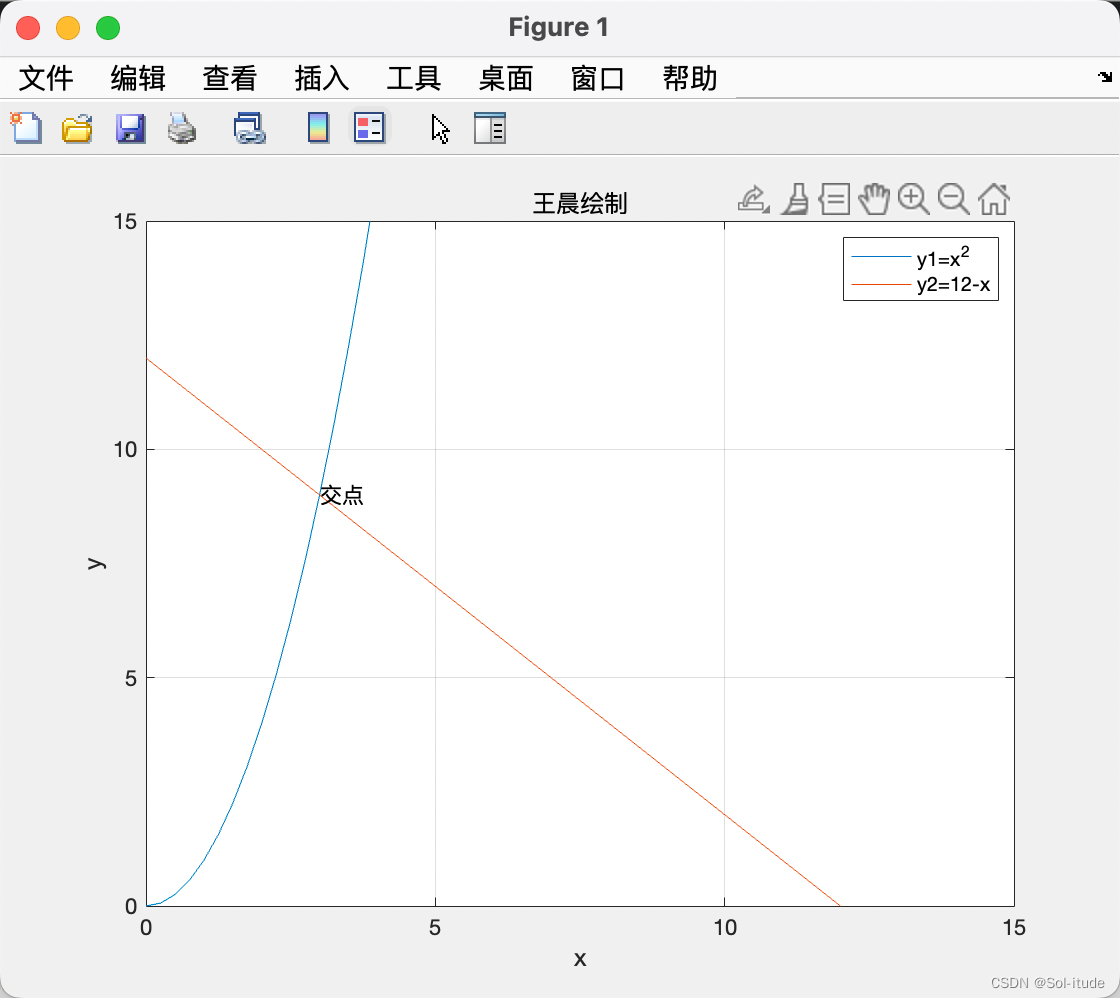
Task: Click the x-axis tick label 5
Action: [x=435, y=927]
